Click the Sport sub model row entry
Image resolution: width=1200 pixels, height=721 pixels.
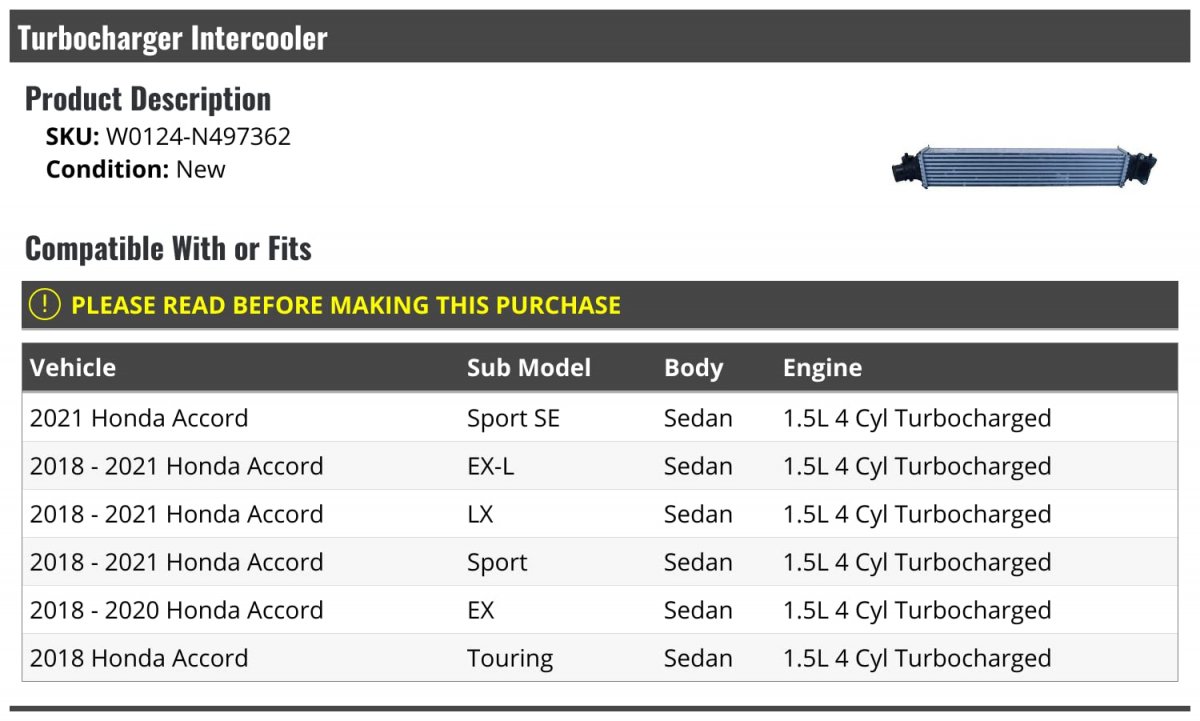click(x=497, y=563)
